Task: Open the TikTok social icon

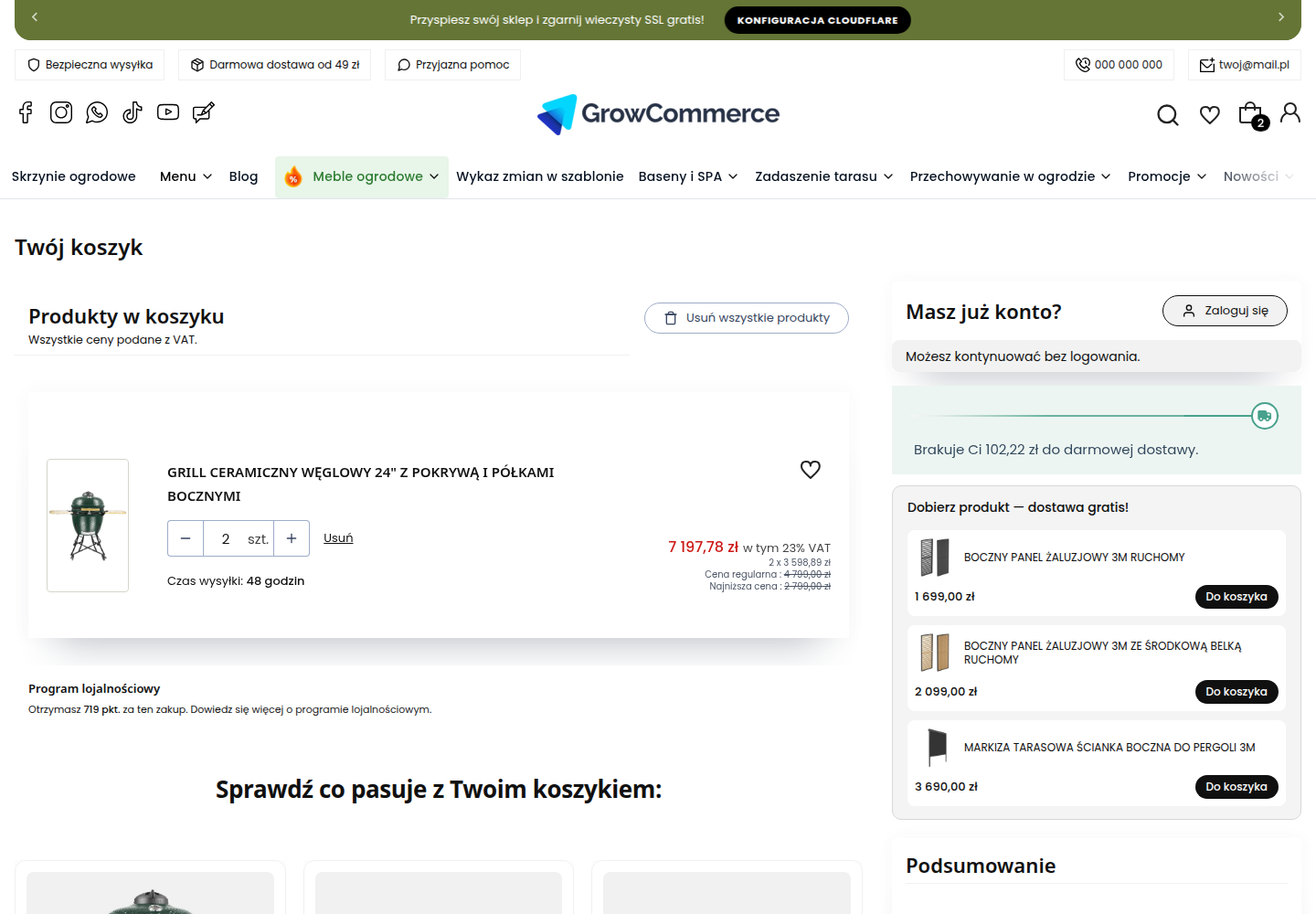Action: tap(133, 112)
